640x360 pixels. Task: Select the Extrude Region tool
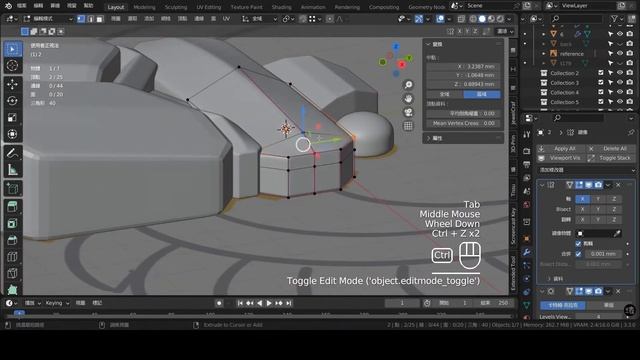tap(12, 207)
